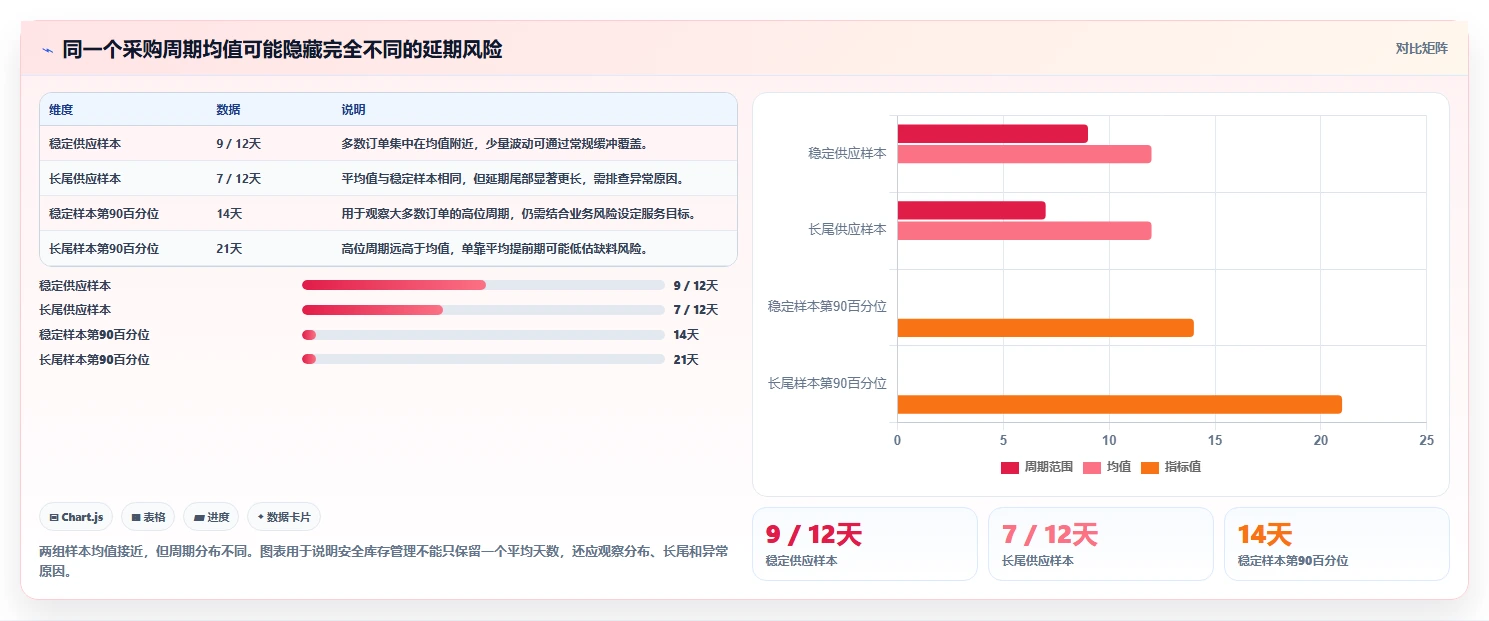Click the 长尾样本第90百分位 progress bar
Viewport: 1489px width, 621px height.
pos(483,359)
